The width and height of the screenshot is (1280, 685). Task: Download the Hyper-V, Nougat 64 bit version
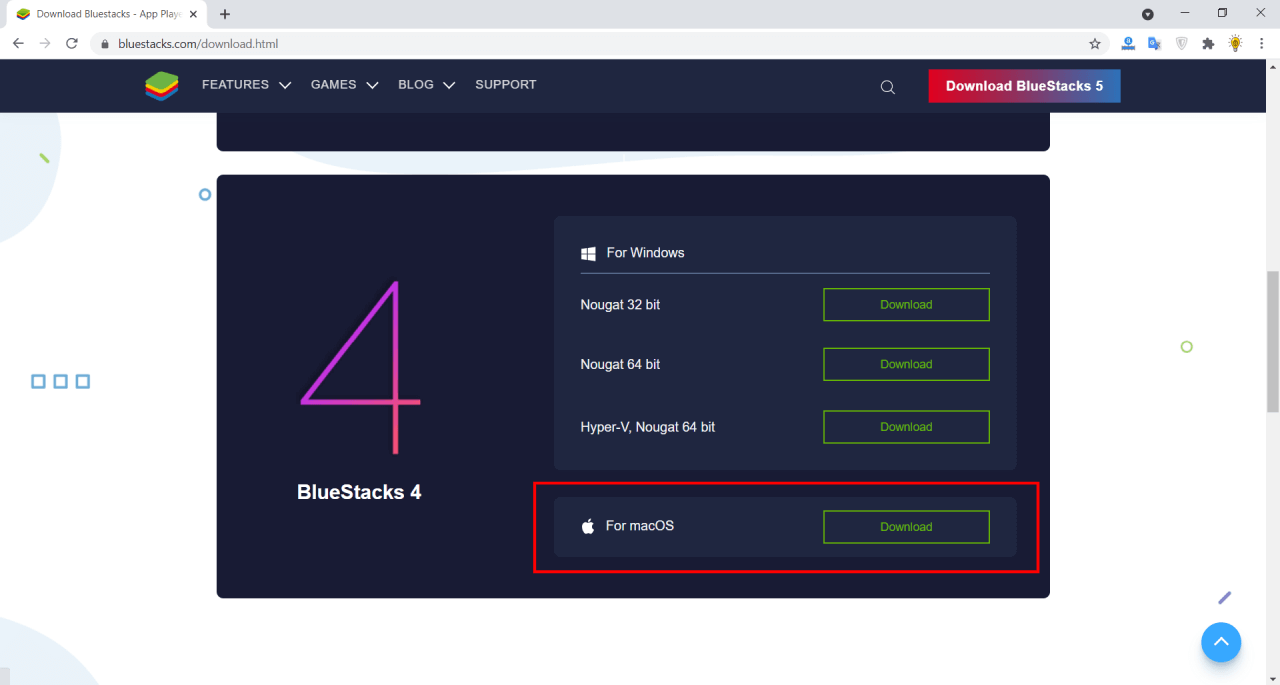tap(906, 427)
